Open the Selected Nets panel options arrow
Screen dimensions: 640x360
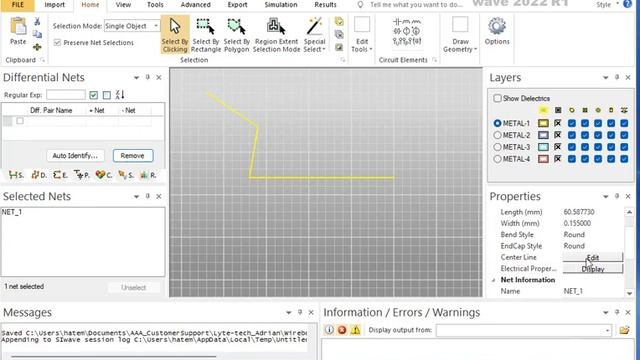[136, 196]
